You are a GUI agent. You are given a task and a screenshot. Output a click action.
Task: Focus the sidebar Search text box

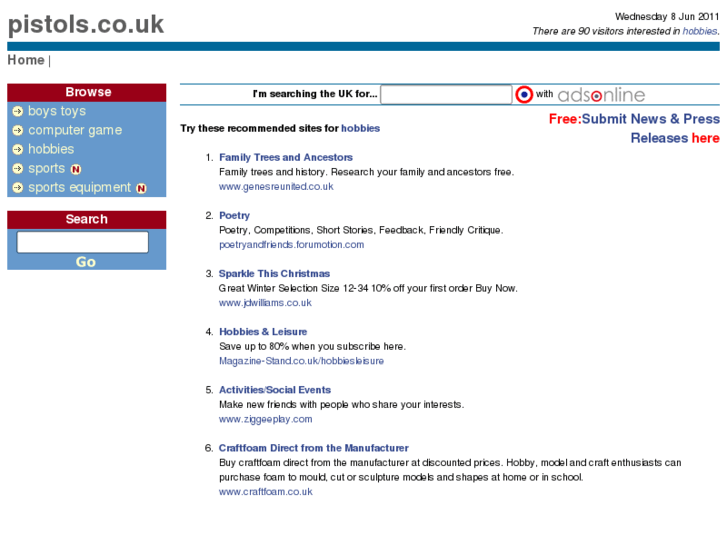(x=83, y=242)
